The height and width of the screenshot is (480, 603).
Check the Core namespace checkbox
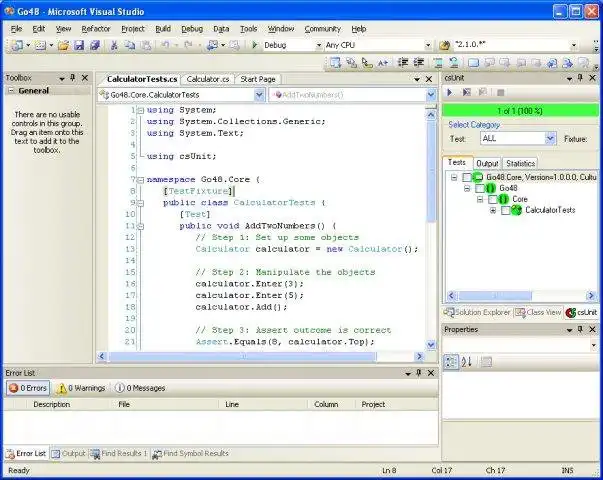493,199
